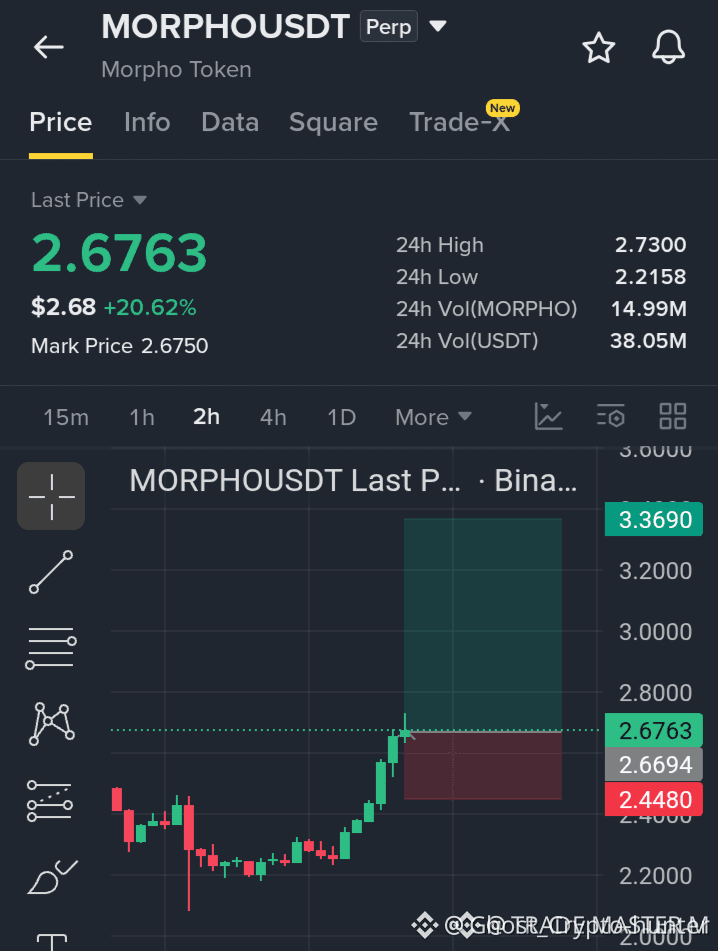Click the 2.6694 entry price label
The width and height of the screenshot is (718, 951).
pos(654,765)
